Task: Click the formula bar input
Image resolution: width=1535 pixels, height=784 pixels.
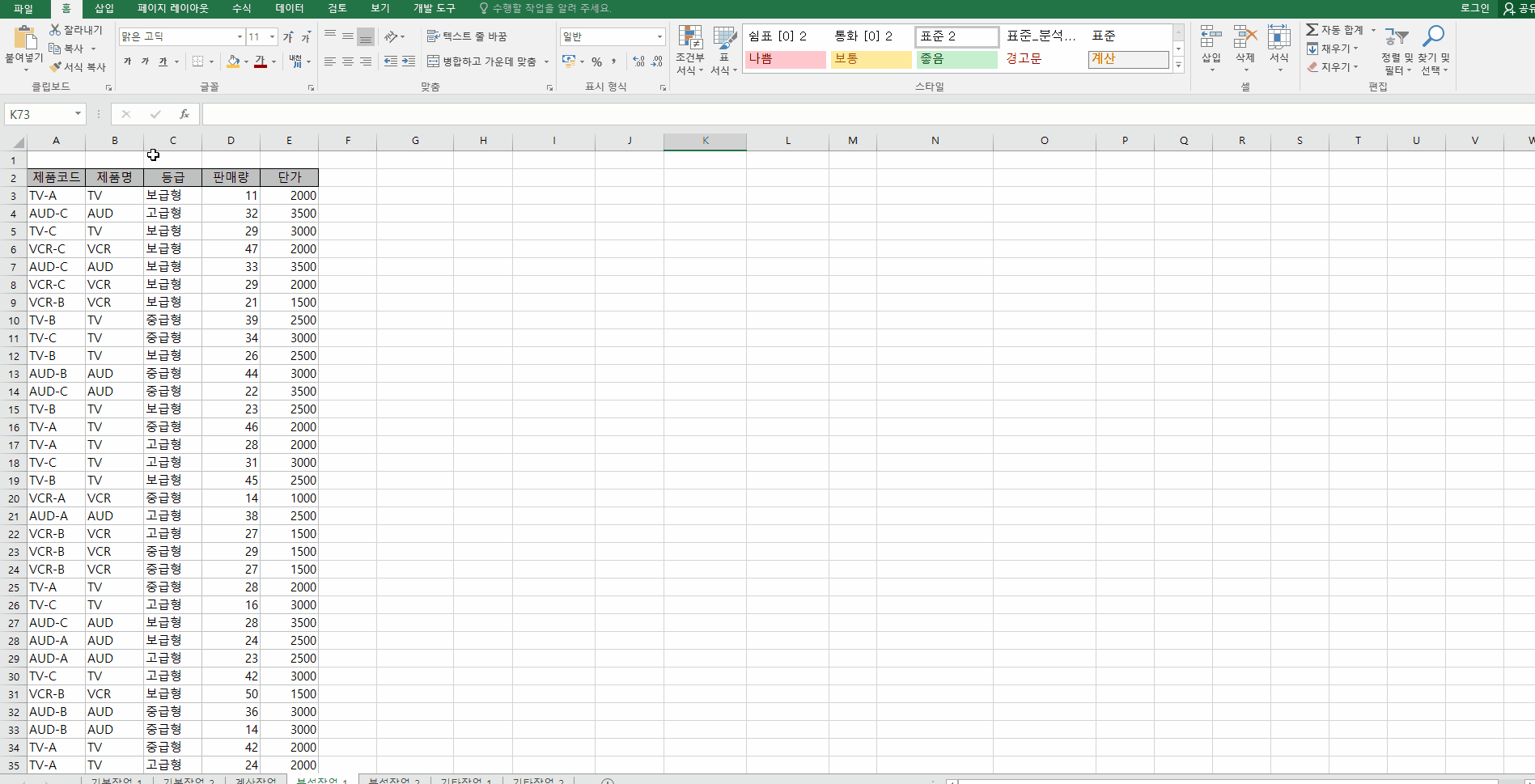Action: point(867,114)
